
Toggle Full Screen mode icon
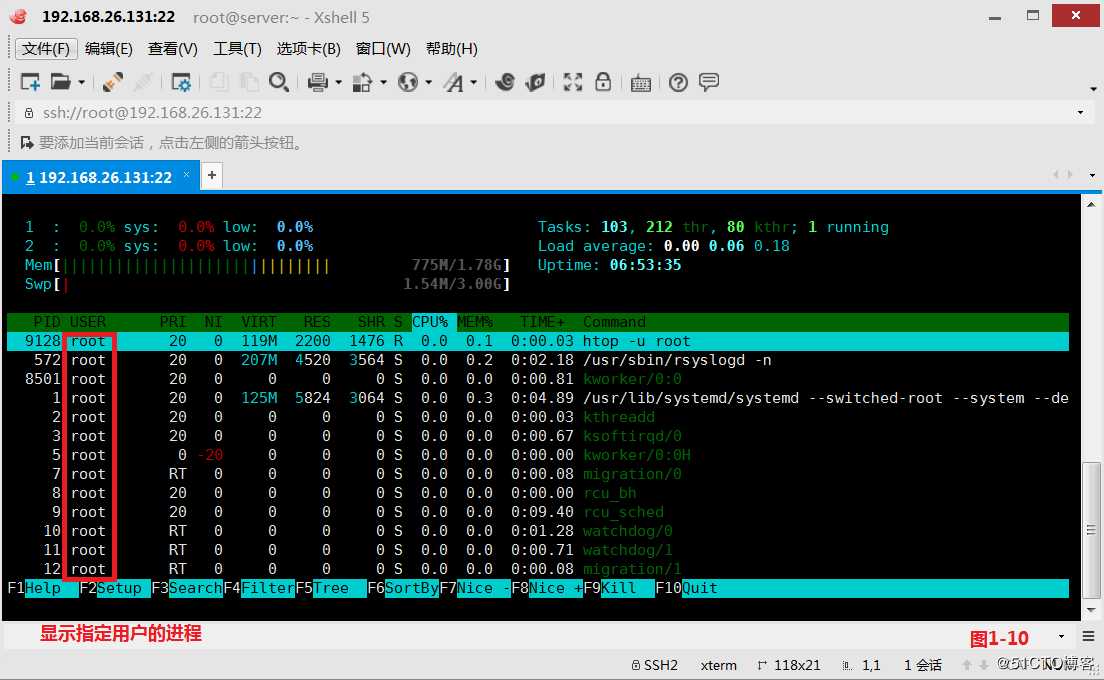pos(572,82)
